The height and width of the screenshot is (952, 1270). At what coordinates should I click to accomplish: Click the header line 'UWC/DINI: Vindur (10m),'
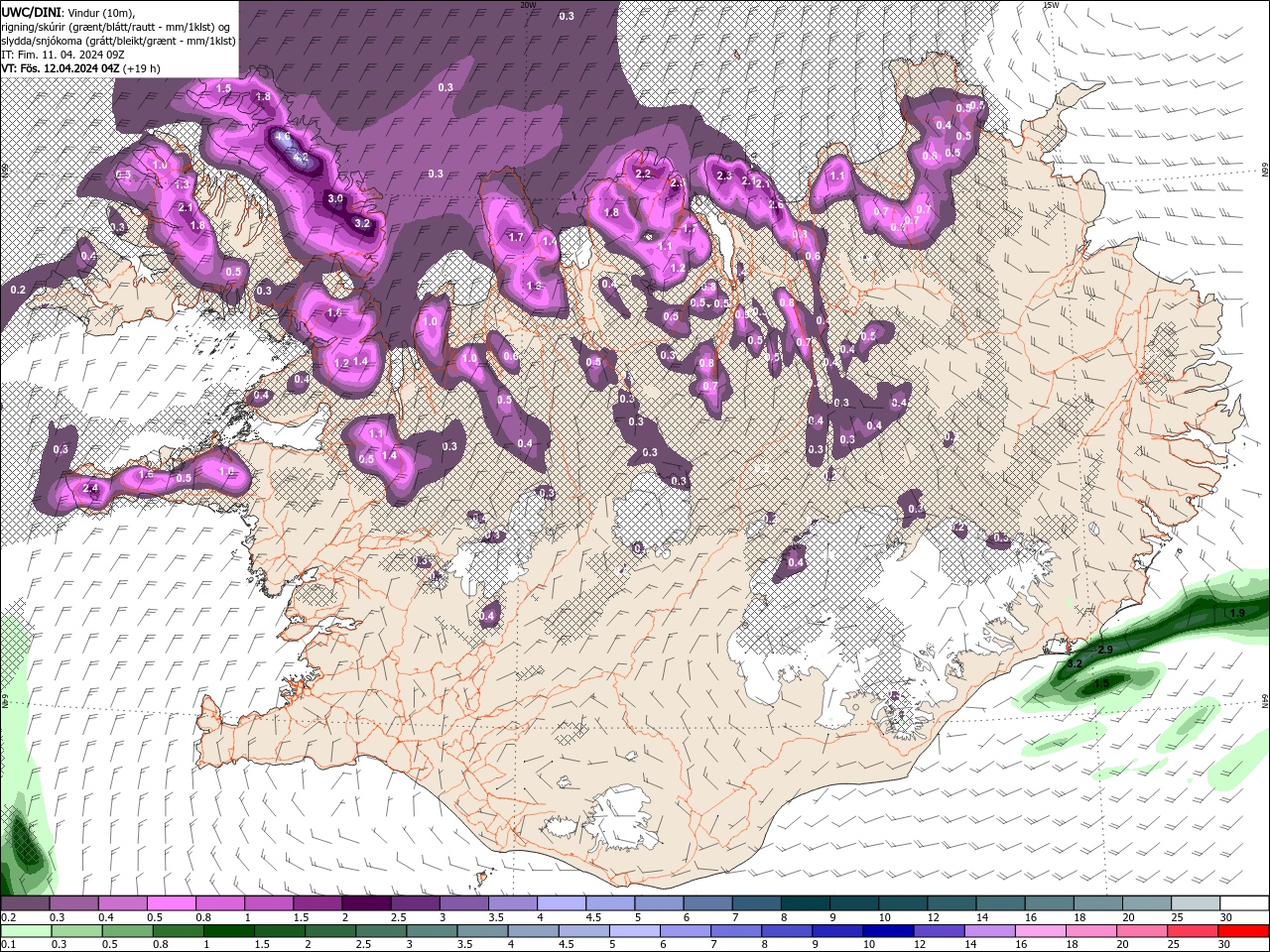[x=66, y=12]
